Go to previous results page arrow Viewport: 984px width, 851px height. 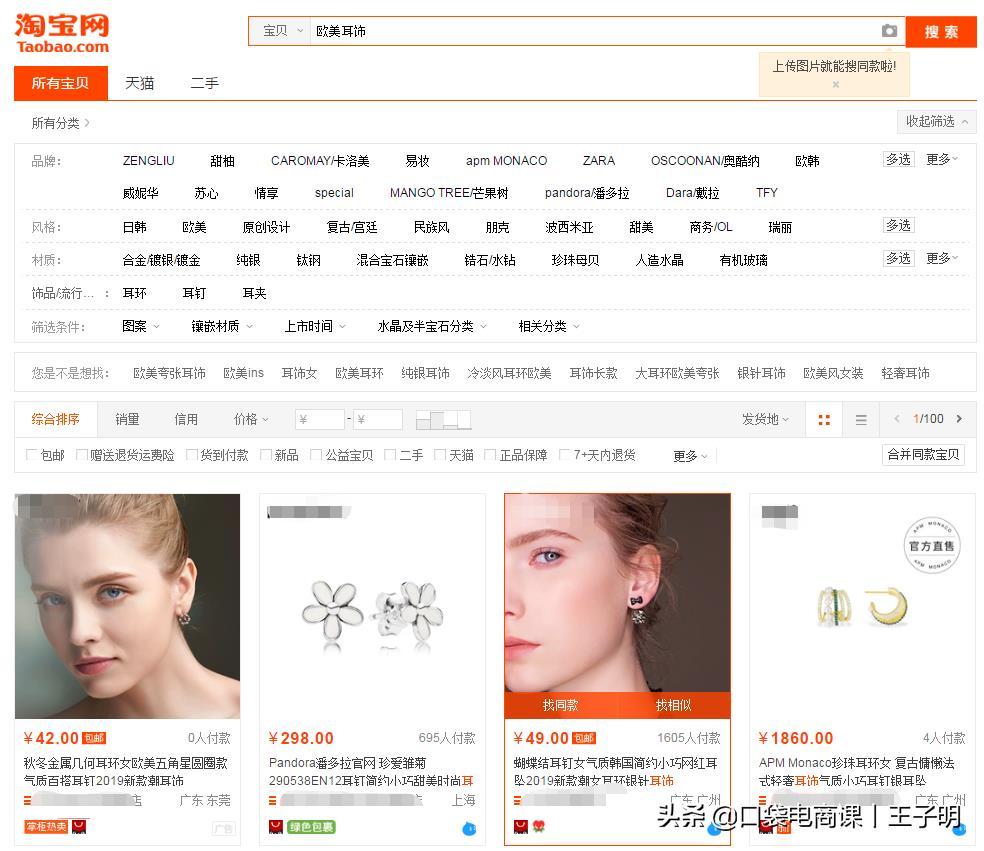click(897, 419)
